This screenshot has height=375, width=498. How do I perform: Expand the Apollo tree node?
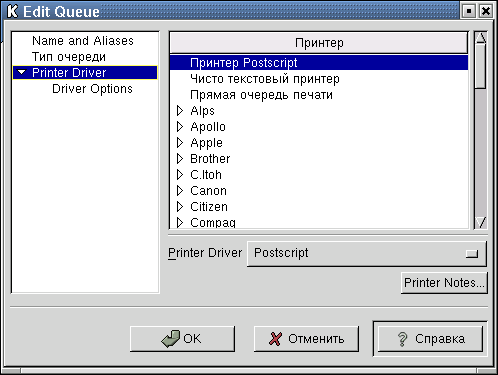[180, 127]
